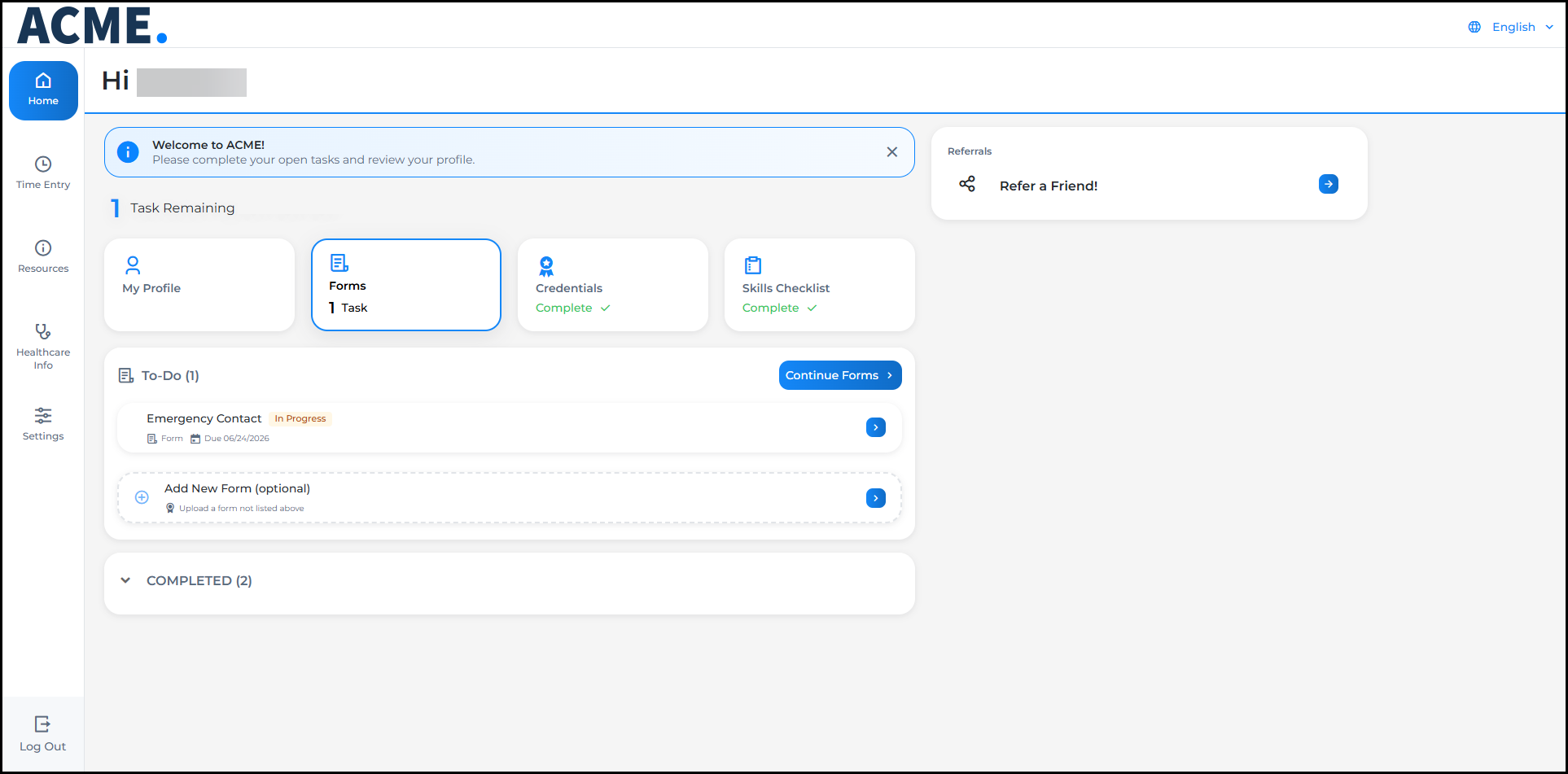
Task: Open the Home sidebar item
Action: 43,90
